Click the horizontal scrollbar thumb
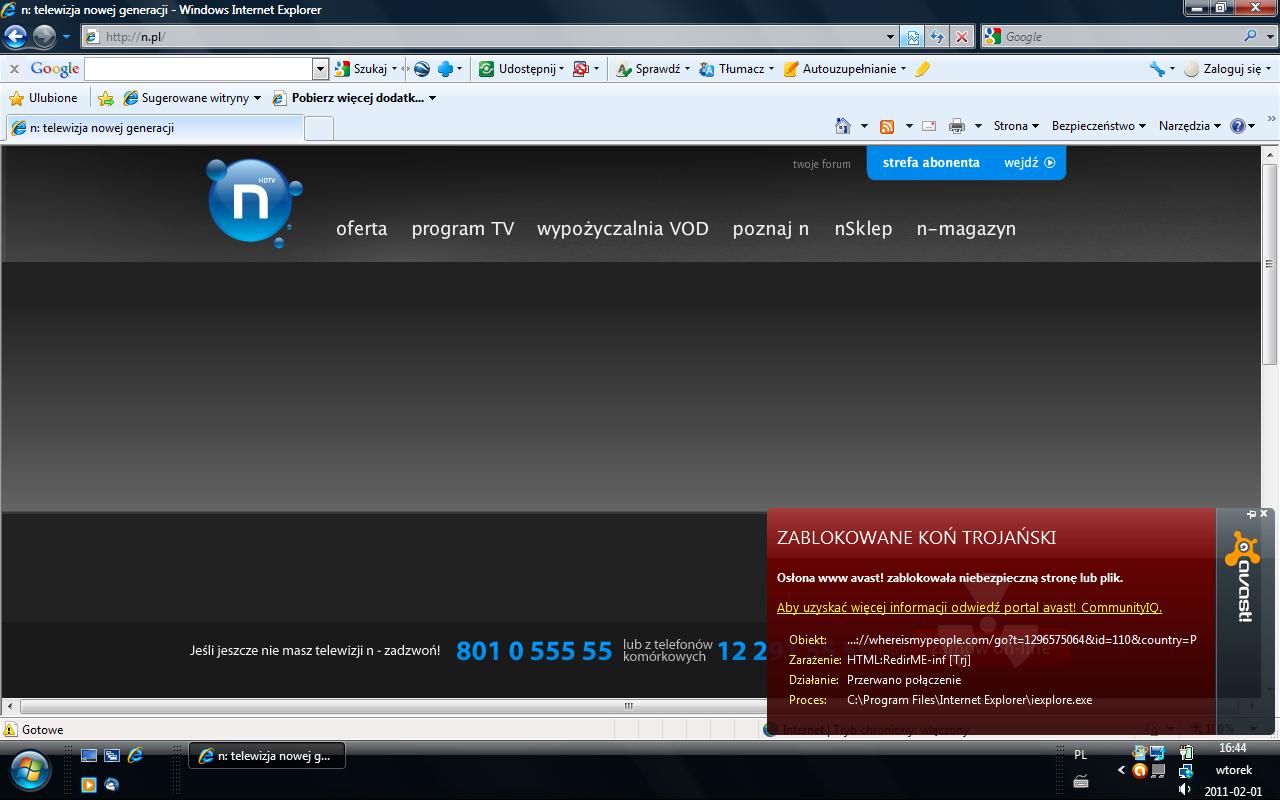 coord(630,706)
